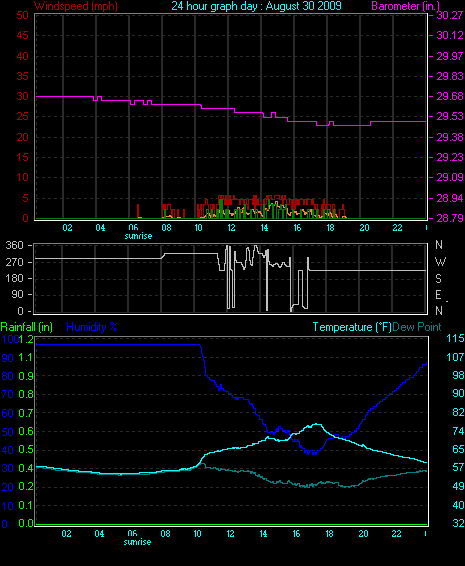Click the Rainfall (in) legend label
The width and height of the screenshot is (465, 566).
pyautogui.click(x=27, y=327)
